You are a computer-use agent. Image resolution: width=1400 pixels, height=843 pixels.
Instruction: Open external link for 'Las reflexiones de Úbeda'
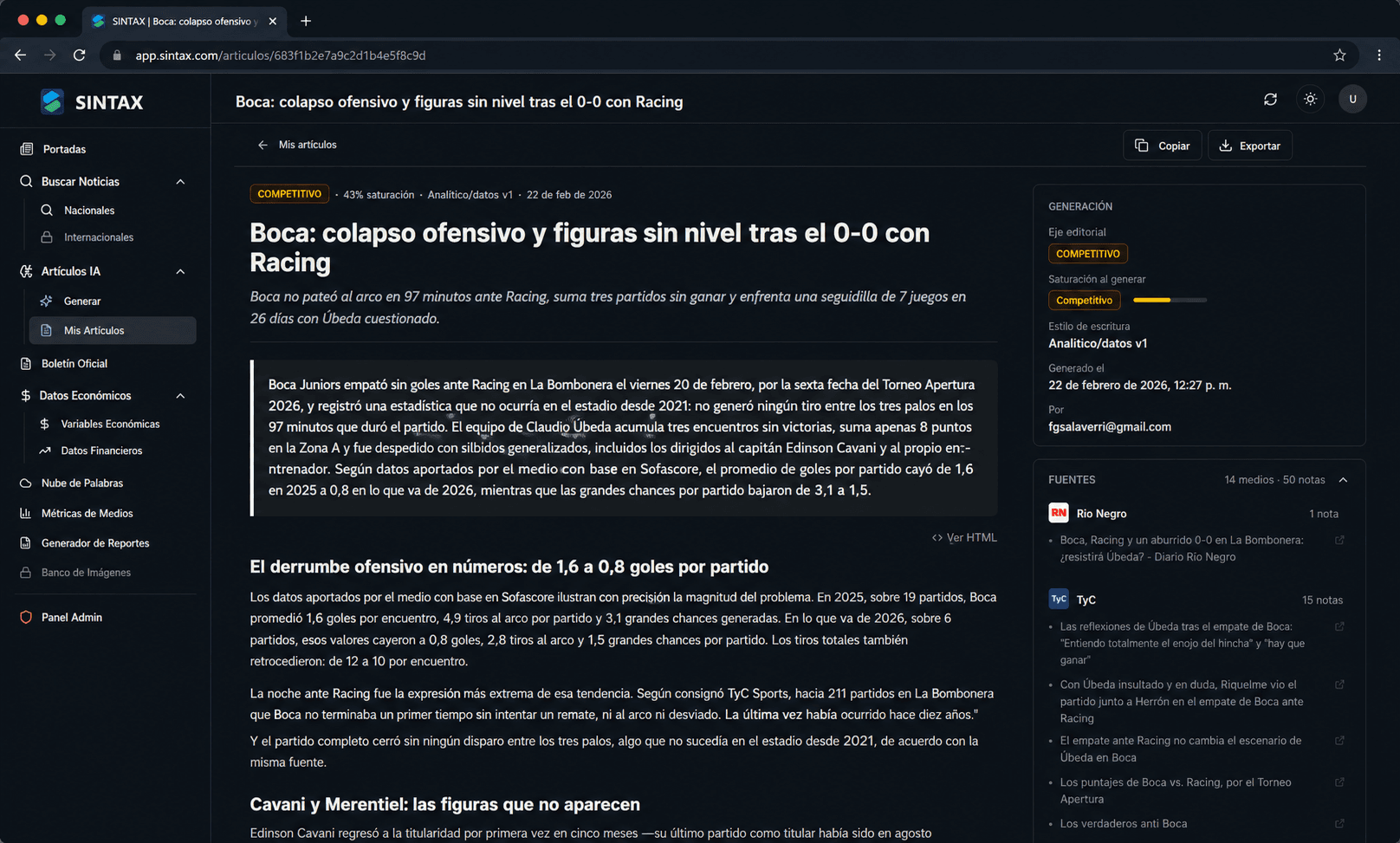1339,627
